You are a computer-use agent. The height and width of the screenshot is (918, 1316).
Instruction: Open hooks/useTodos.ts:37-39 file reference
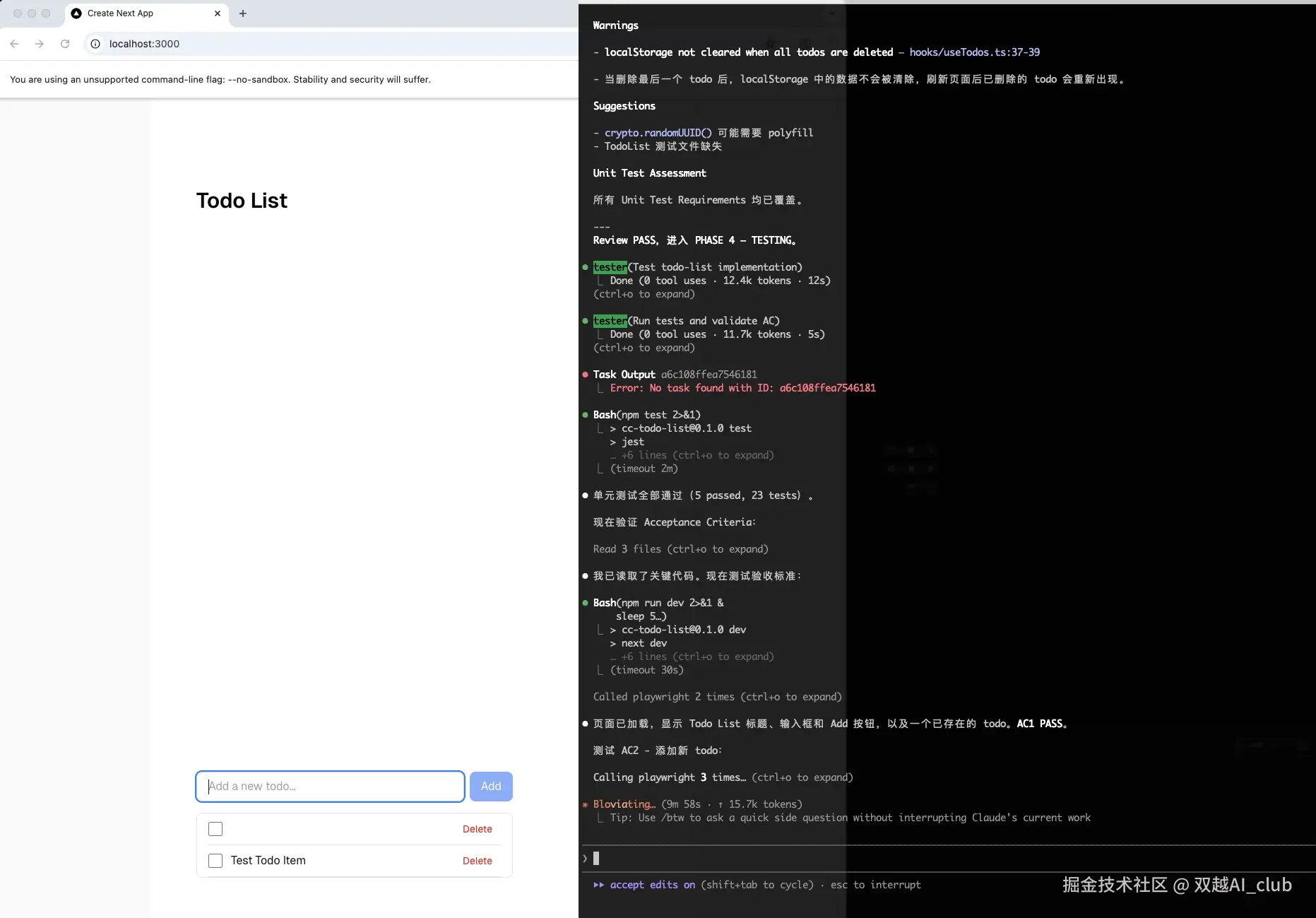975,52
